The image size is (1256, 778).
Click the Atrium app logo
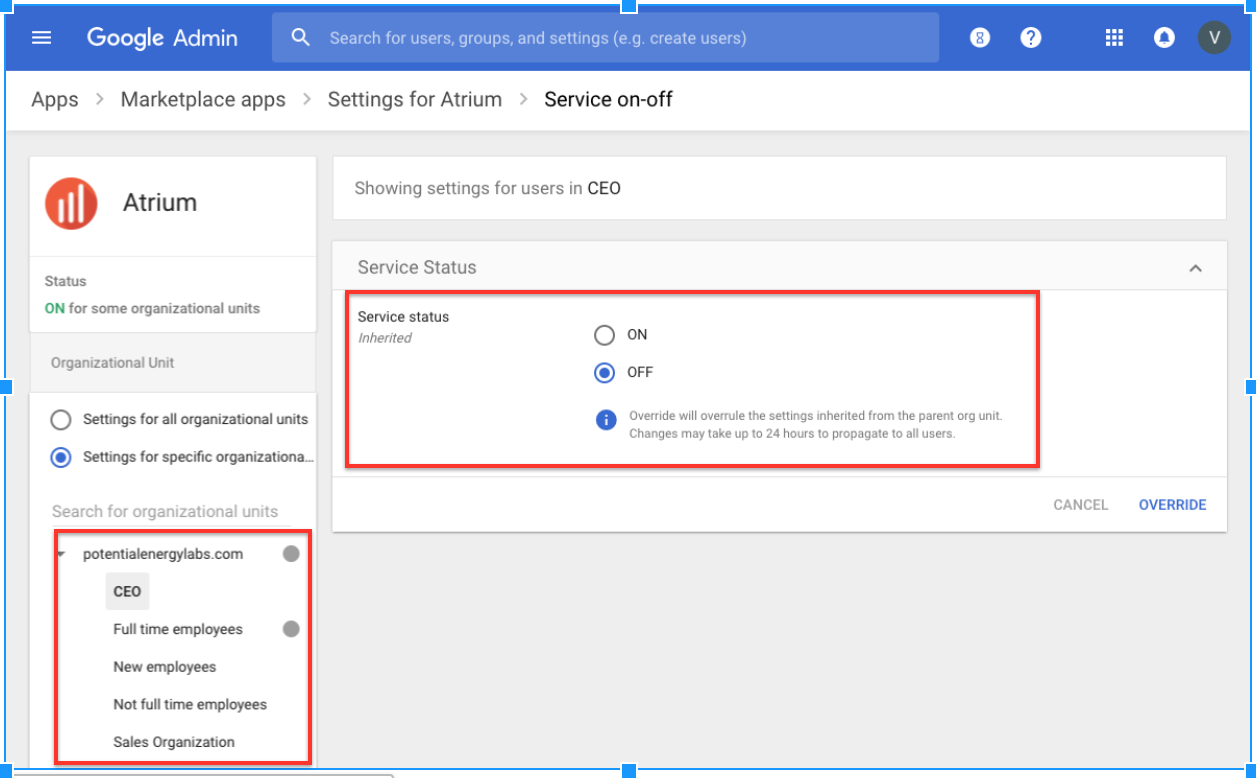pos(71,203)
